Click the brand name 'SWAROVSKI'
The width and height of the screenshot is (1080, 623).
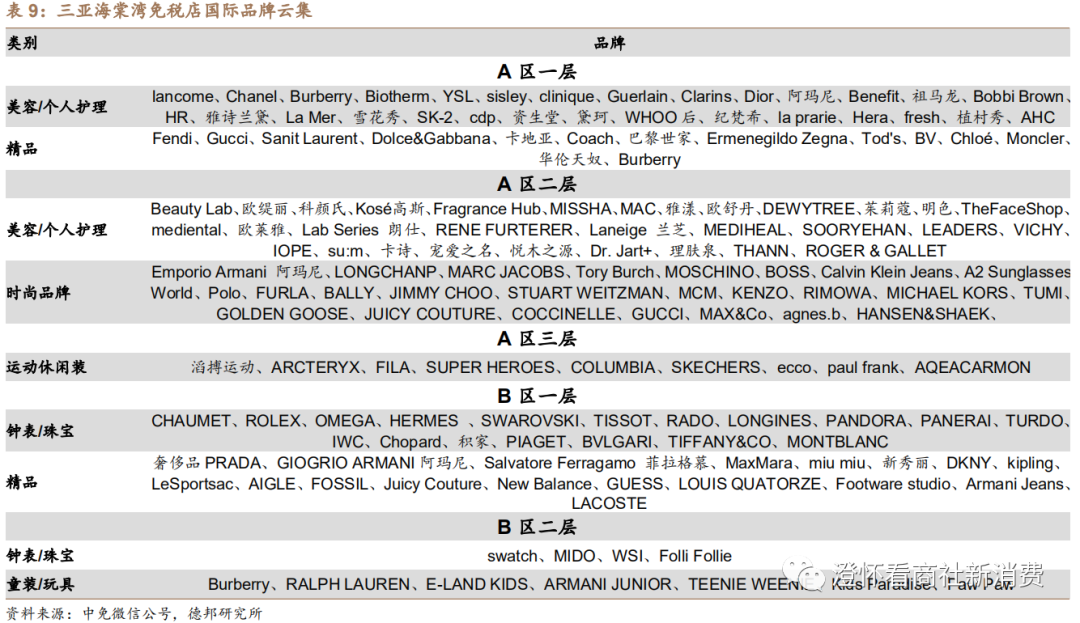click(530, 421)
